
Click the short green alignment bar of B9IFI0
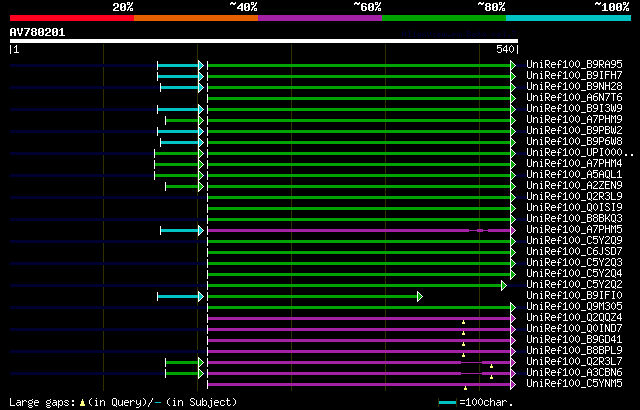[x=313, y=297]
